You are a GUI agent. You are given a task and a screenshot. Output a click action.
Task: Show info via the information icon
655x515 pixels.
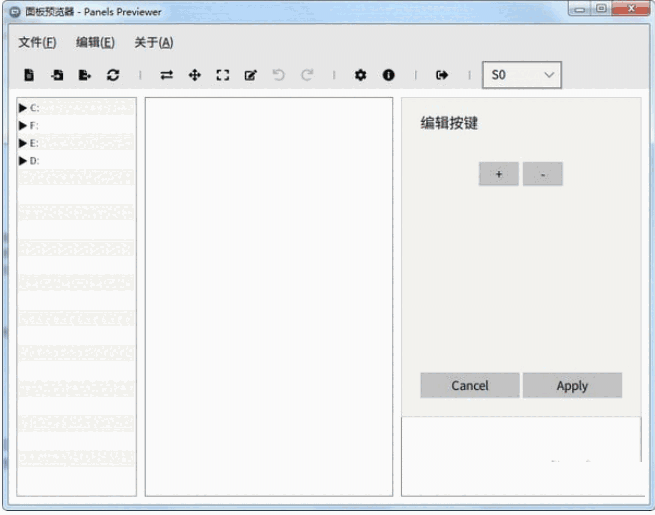pos(388,75)
